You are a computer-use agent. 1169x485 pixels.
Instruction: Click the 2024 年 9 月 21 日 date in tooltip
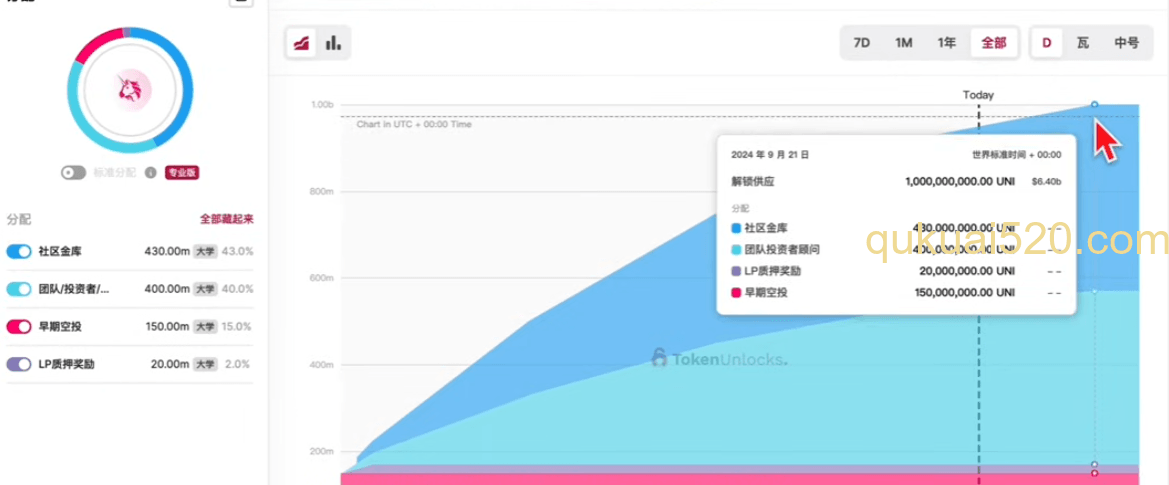point(771,155)
